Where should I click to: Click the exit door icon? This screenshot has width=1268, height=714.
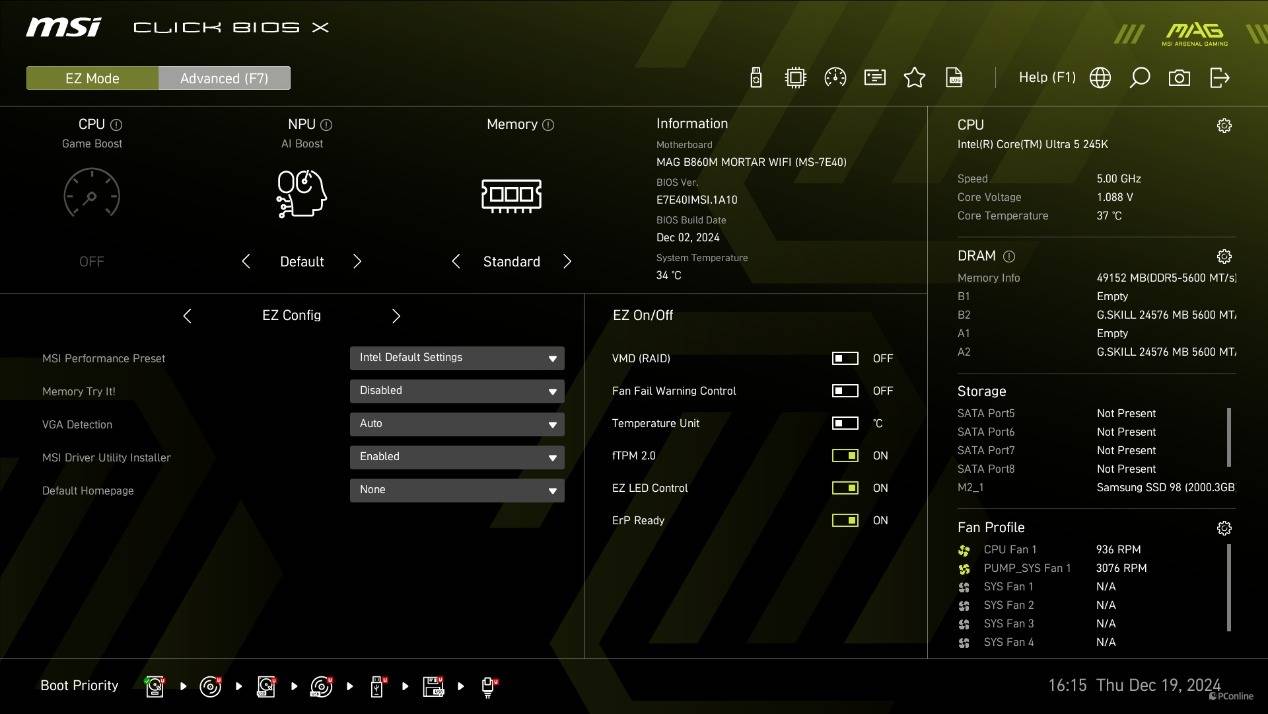pos(1219,78)
